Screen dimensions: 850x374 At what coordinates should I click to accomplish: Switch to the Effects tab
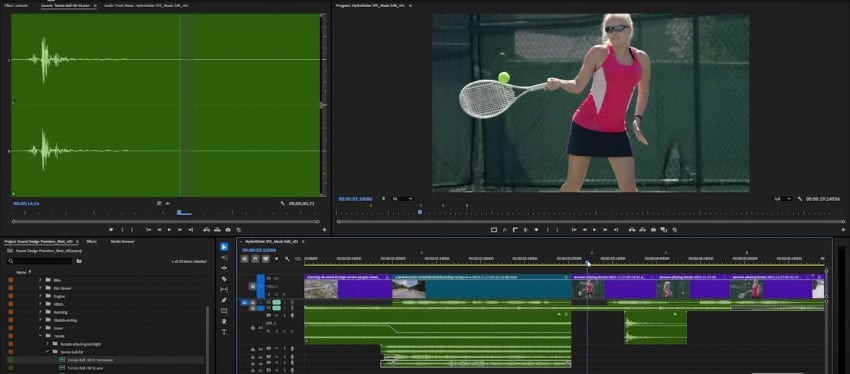coord(91,241)
